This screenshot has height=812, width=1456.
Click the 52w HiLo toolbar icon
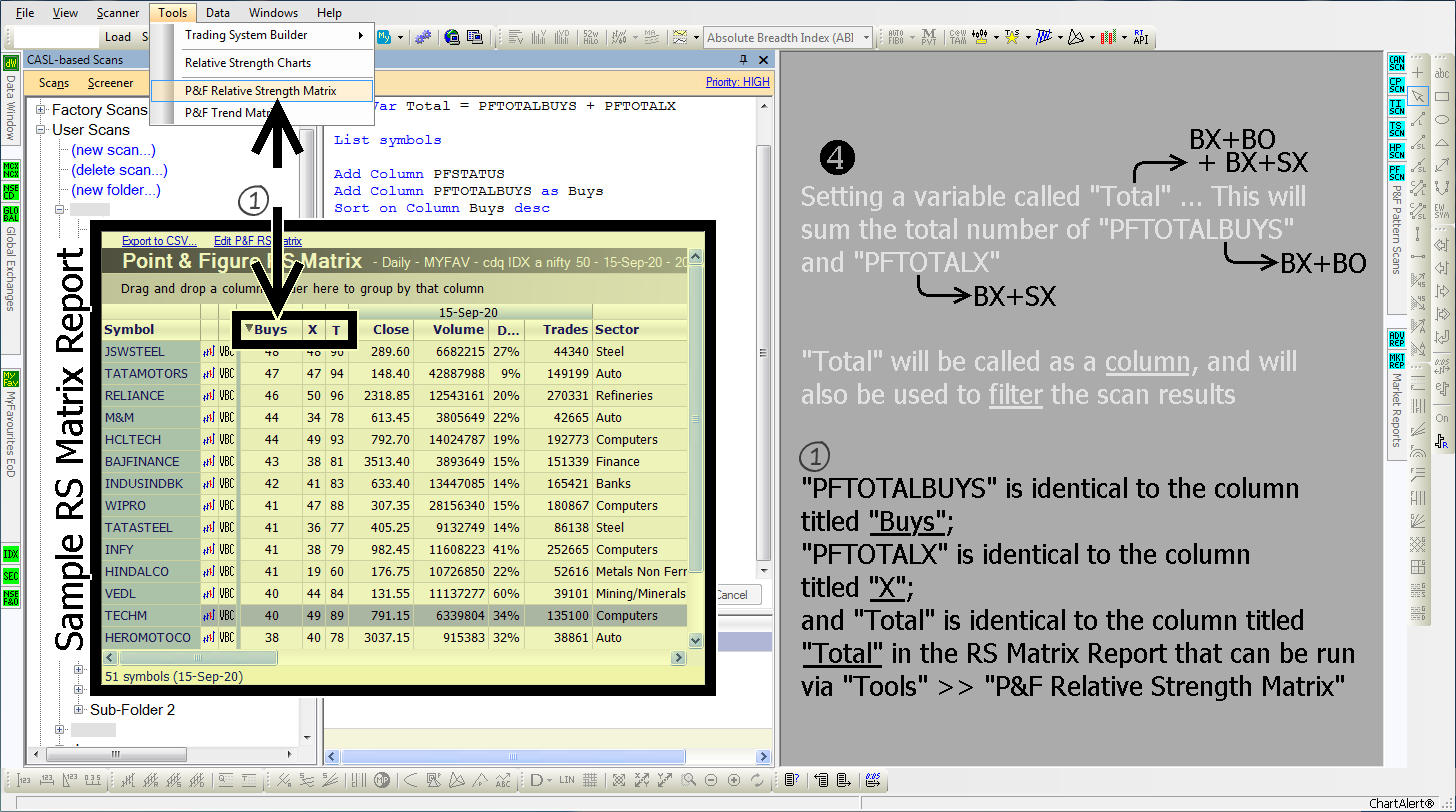(590, 37)
